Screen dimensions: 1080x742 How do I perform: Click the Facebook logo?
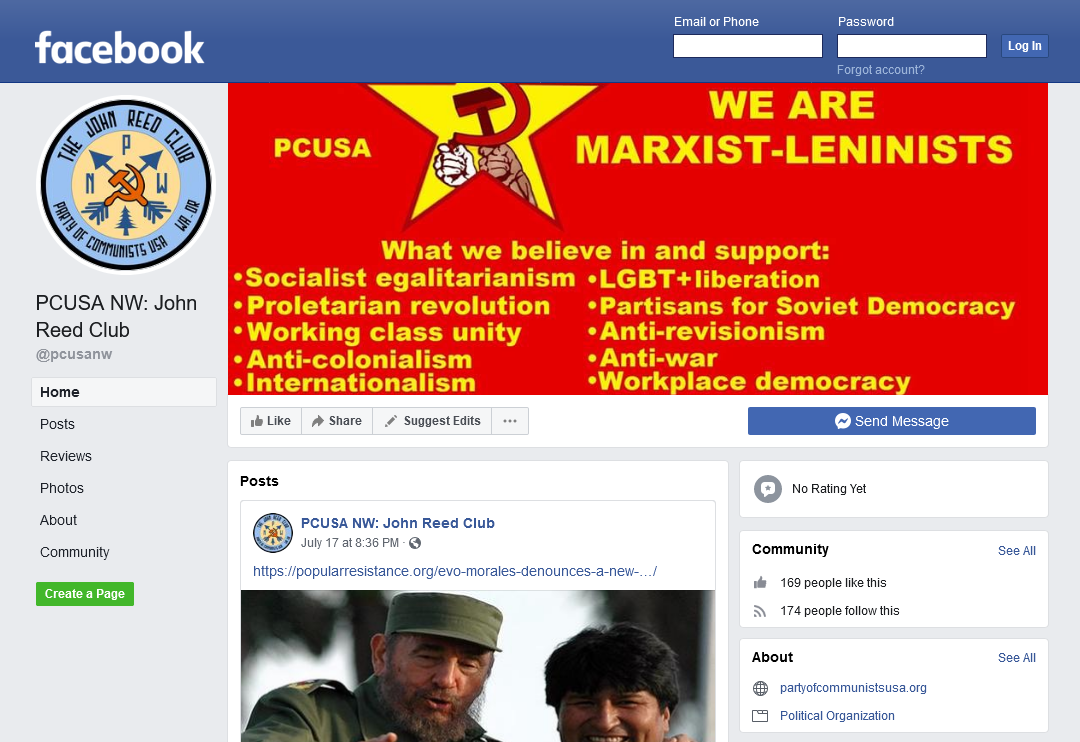119,48
